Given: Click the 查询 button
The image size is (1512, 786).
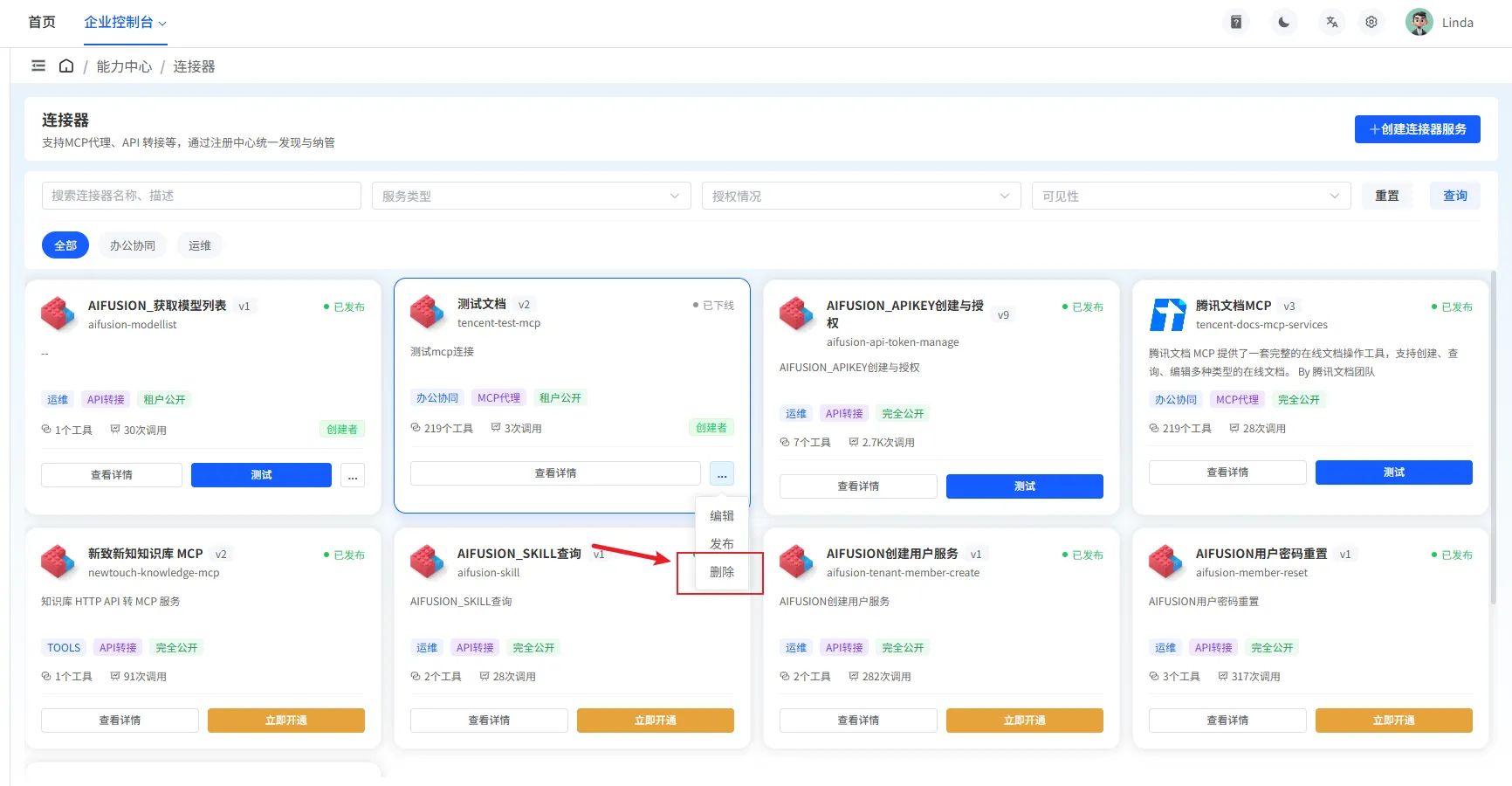Looking at the screenshot, I should (1455, 196).
